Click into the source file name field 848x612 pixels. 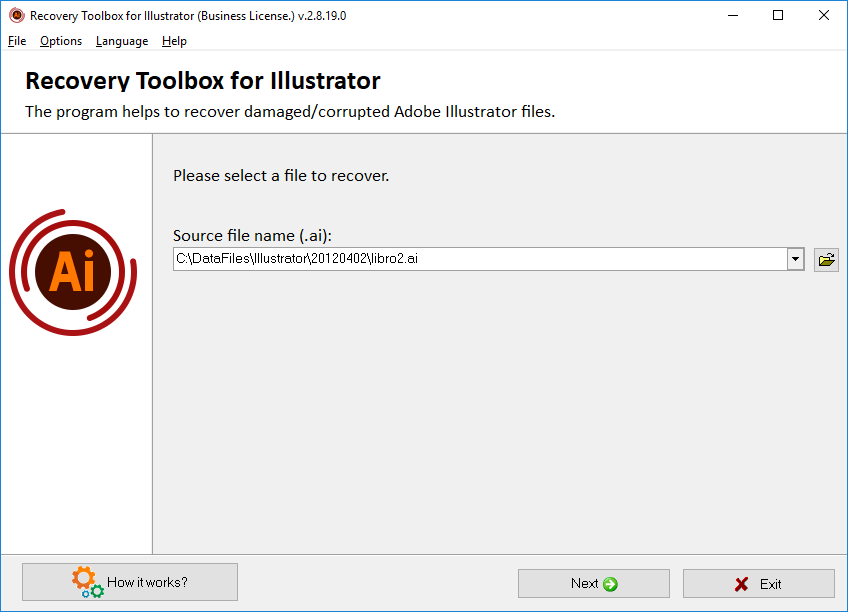[x=480, y=259]
